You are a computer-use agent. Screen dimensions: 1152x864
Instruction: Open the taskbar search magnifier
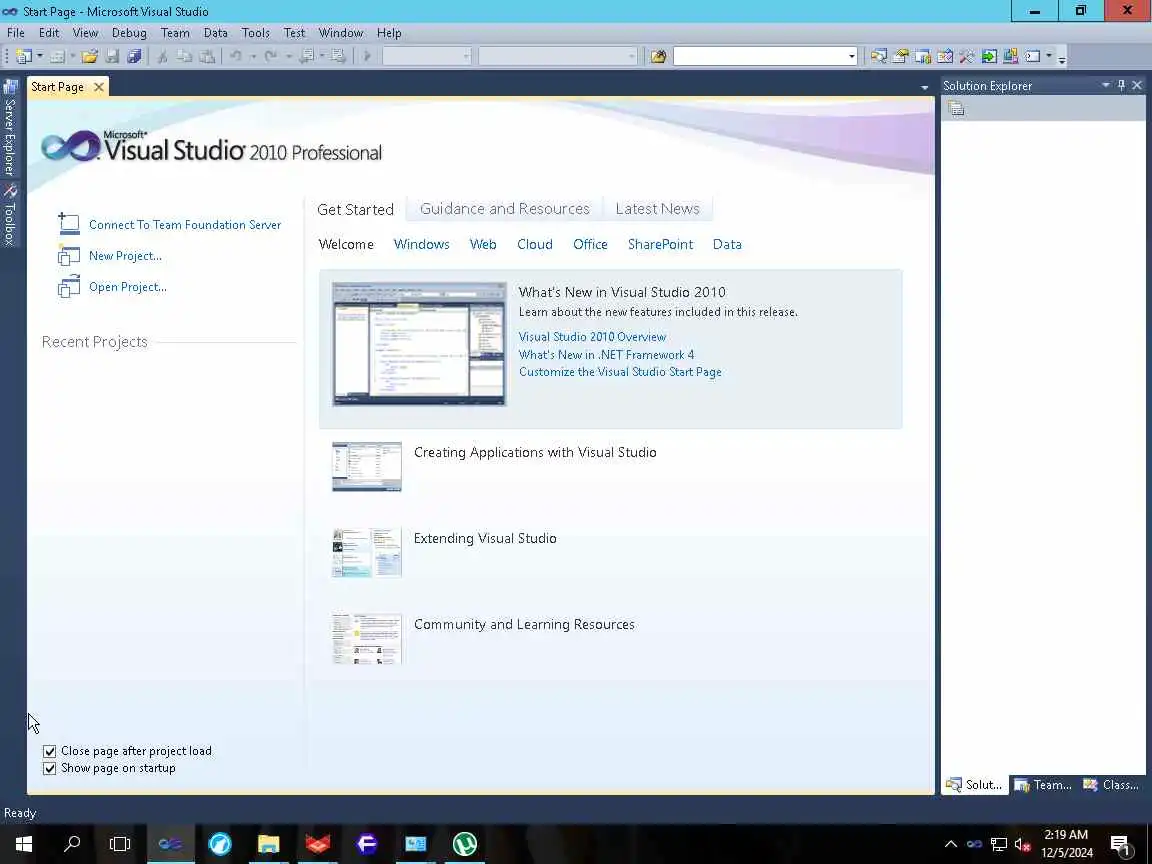tap(72, 843)
